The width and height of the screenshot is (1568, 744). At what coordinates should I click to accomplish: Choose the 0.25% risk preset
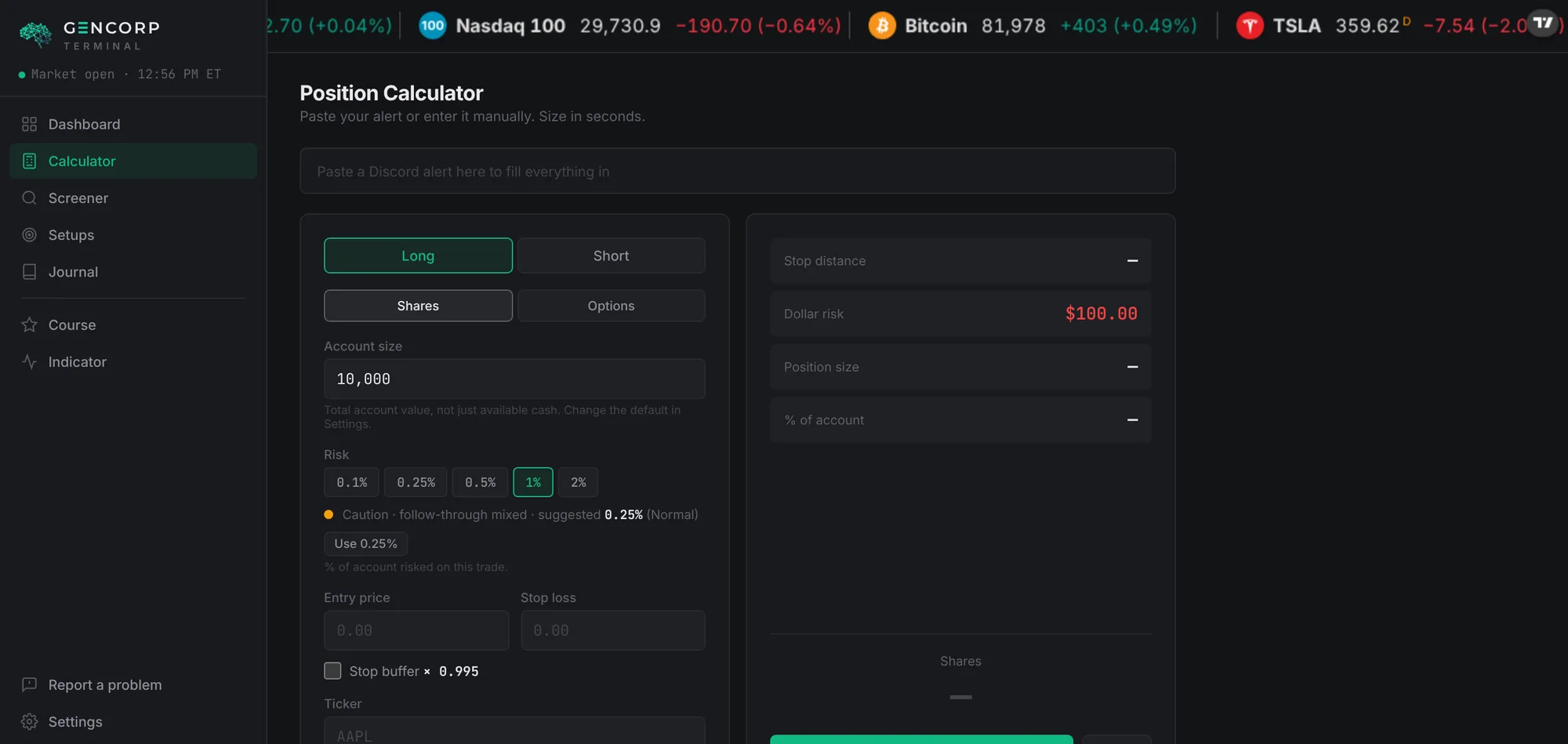point(416,482)
